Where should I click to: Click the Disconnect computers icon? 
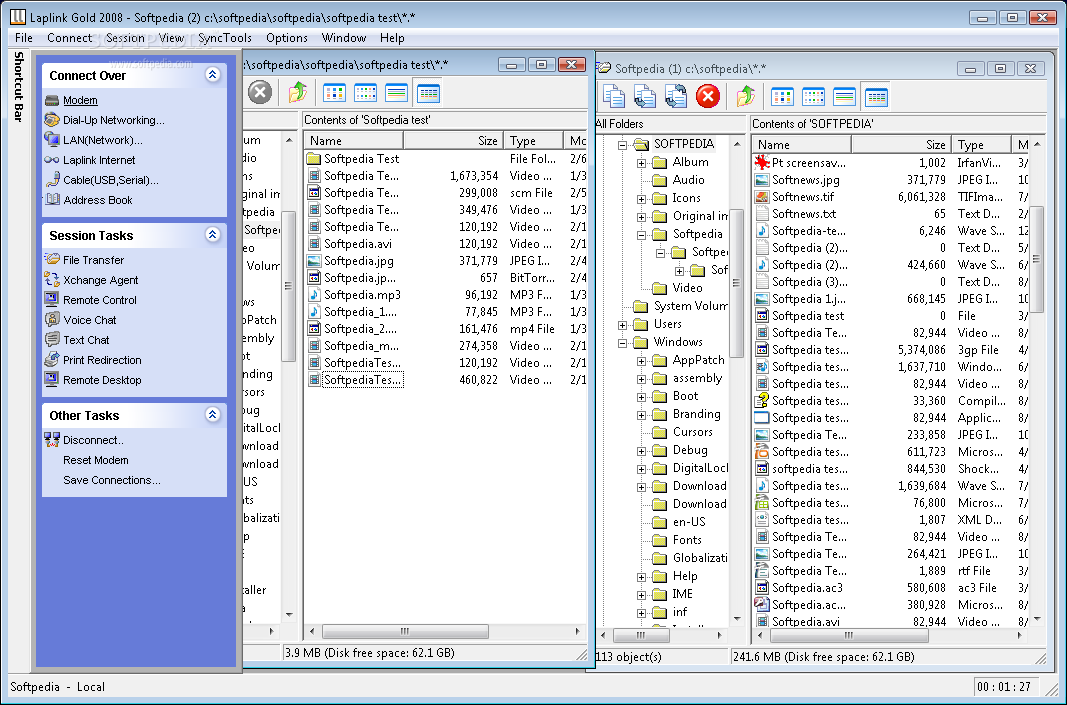coord(52,440)
